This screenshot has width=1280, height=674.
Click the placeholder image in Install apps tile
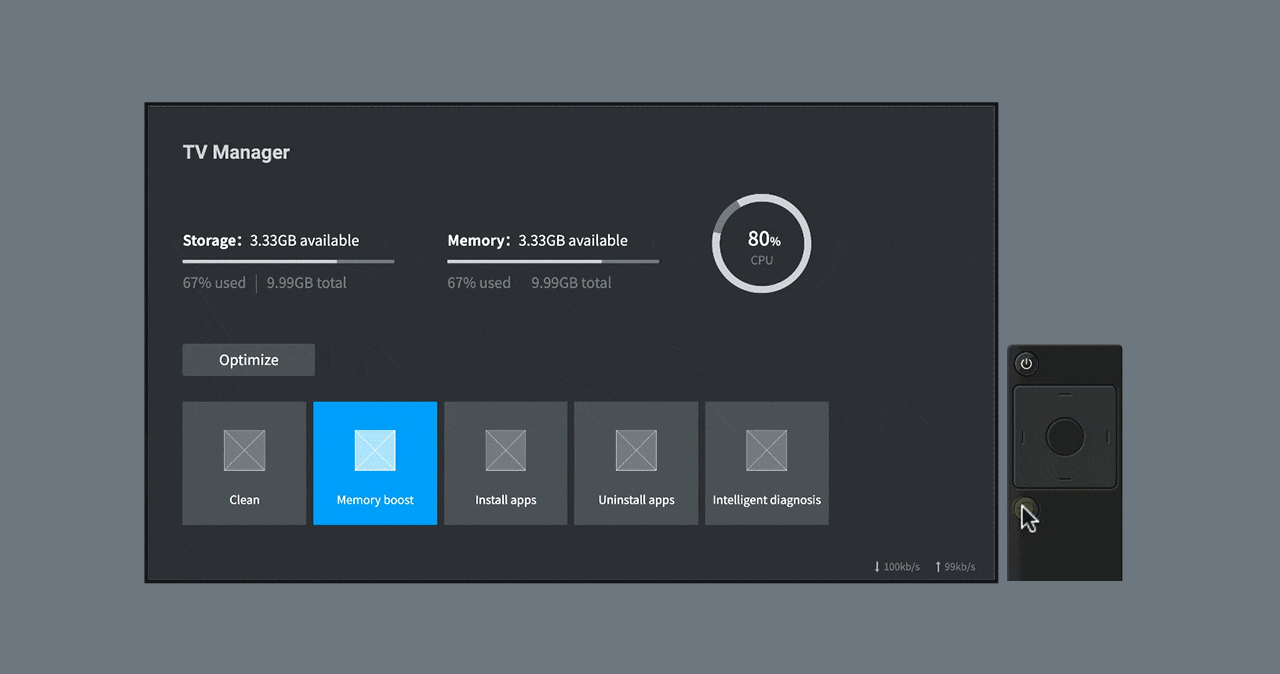506,450
